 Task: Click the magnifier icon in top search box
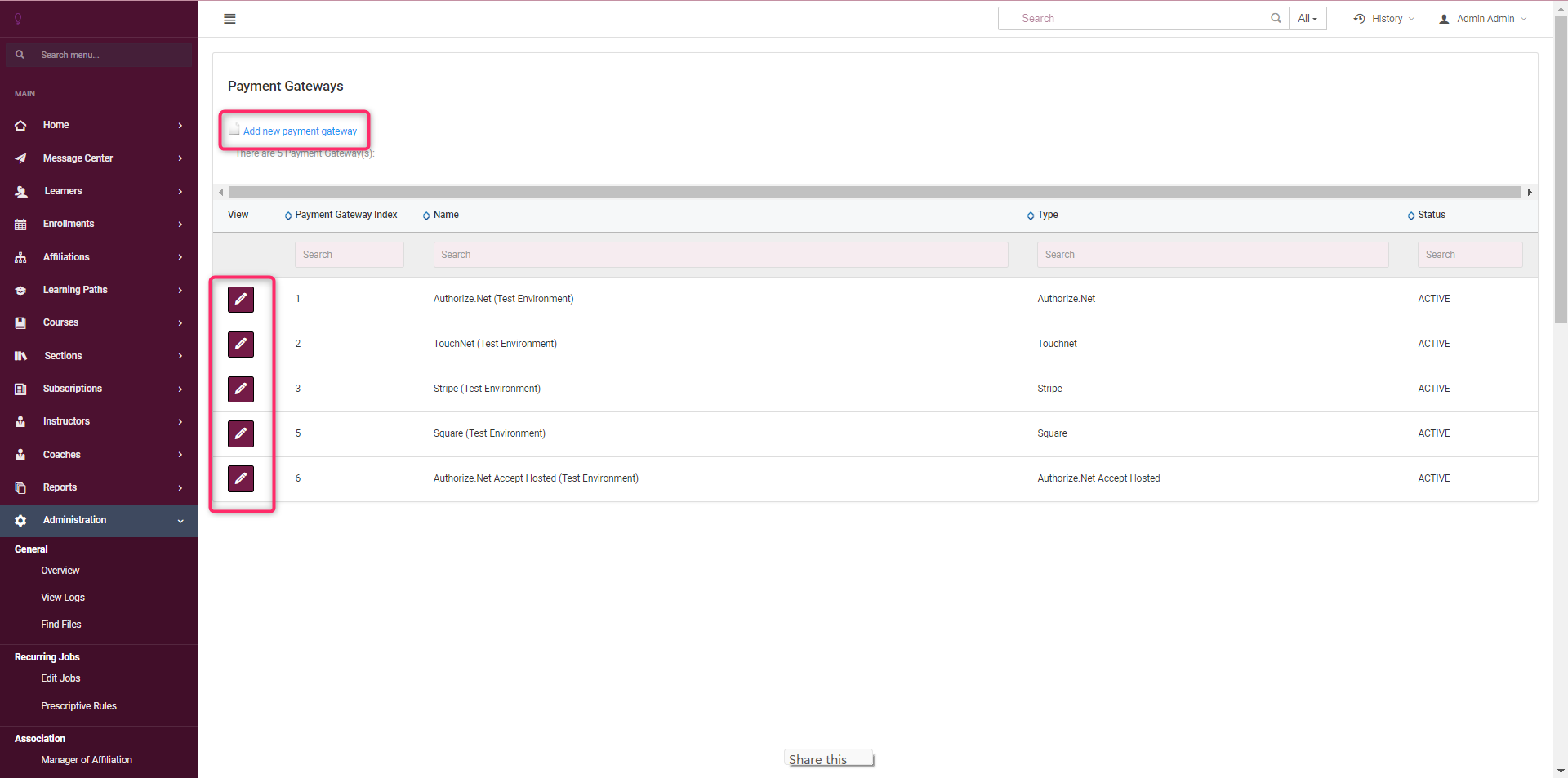(1276, 18)
